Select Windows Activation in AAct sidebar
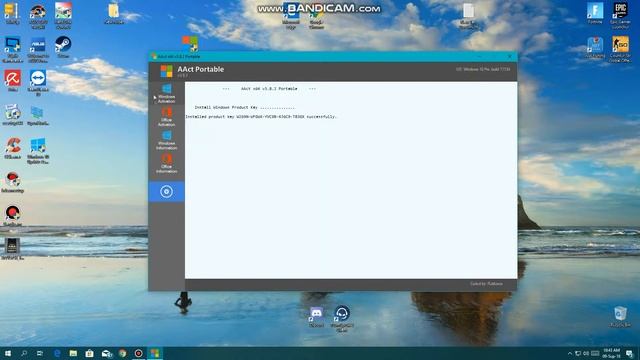640x360 pixels. 167,93
